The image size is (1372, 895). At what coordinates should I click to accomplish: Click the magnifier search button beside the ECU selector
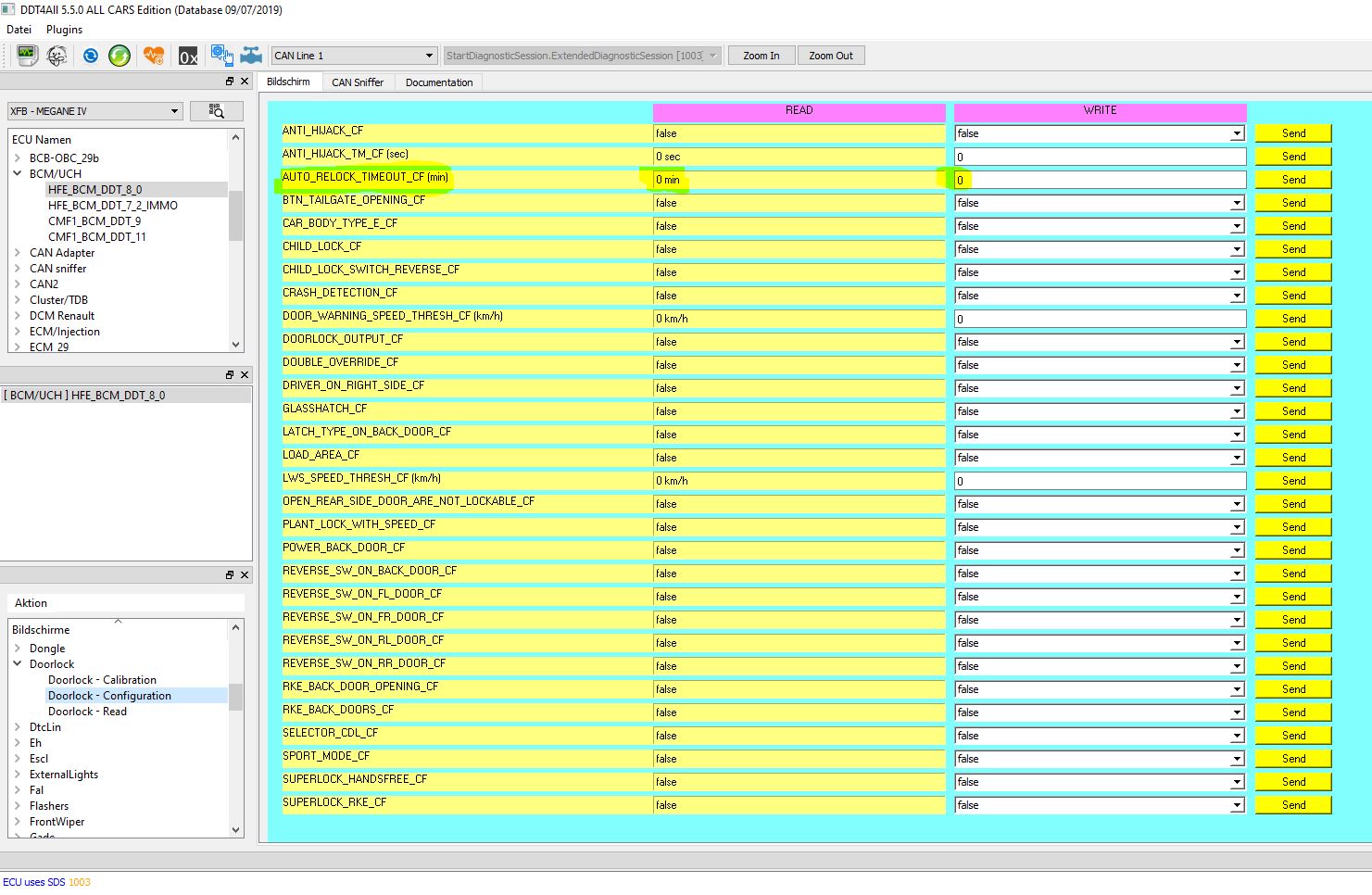pyautogui.click(x=216, y=110)
